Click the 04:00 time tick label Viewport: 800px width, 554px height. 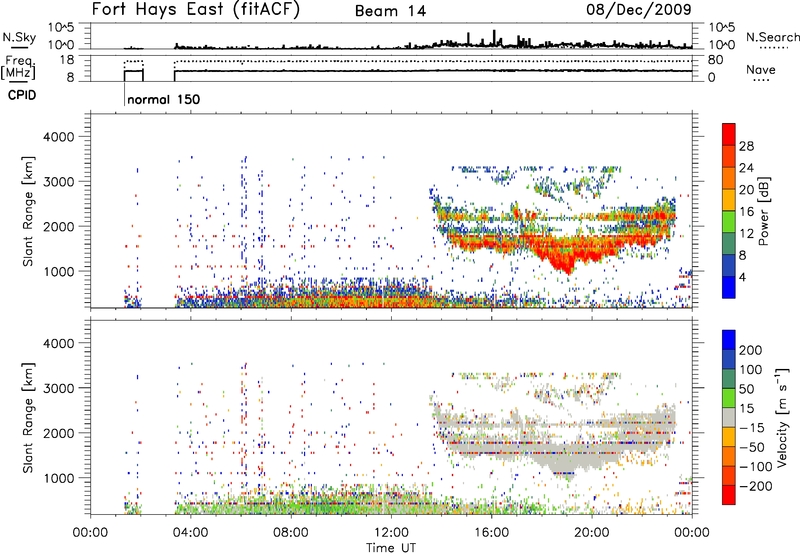(x=190, y=532)
